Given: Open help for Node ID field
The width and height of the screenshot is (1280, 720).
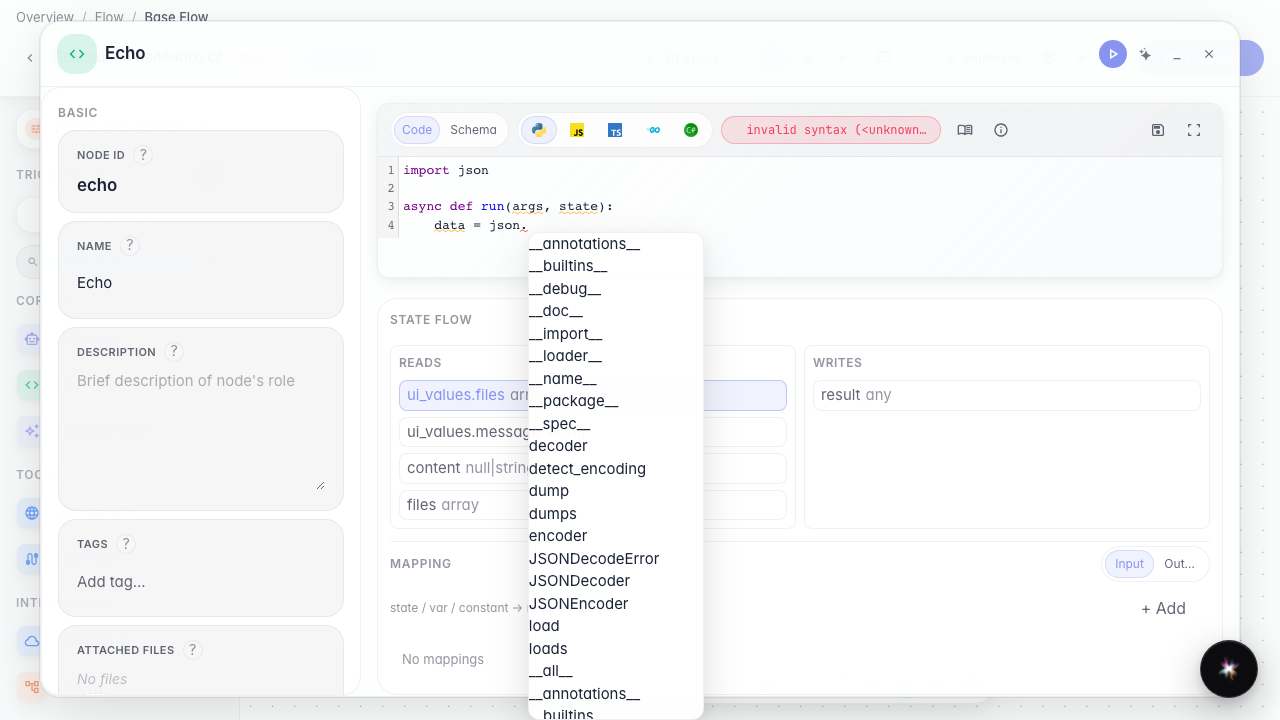Looking at the screenshot, I should [143, 155].
